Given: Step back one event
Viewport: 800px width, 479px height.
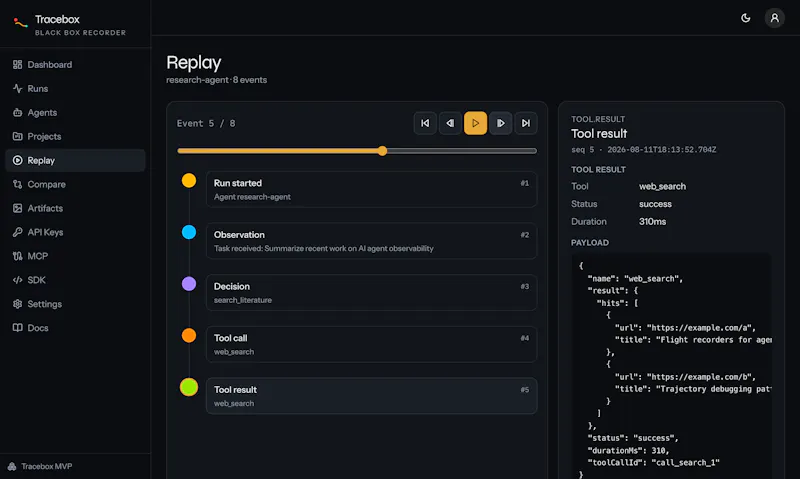Looking at the screenshot, I should pyautogui.click(x=450, y=123).
